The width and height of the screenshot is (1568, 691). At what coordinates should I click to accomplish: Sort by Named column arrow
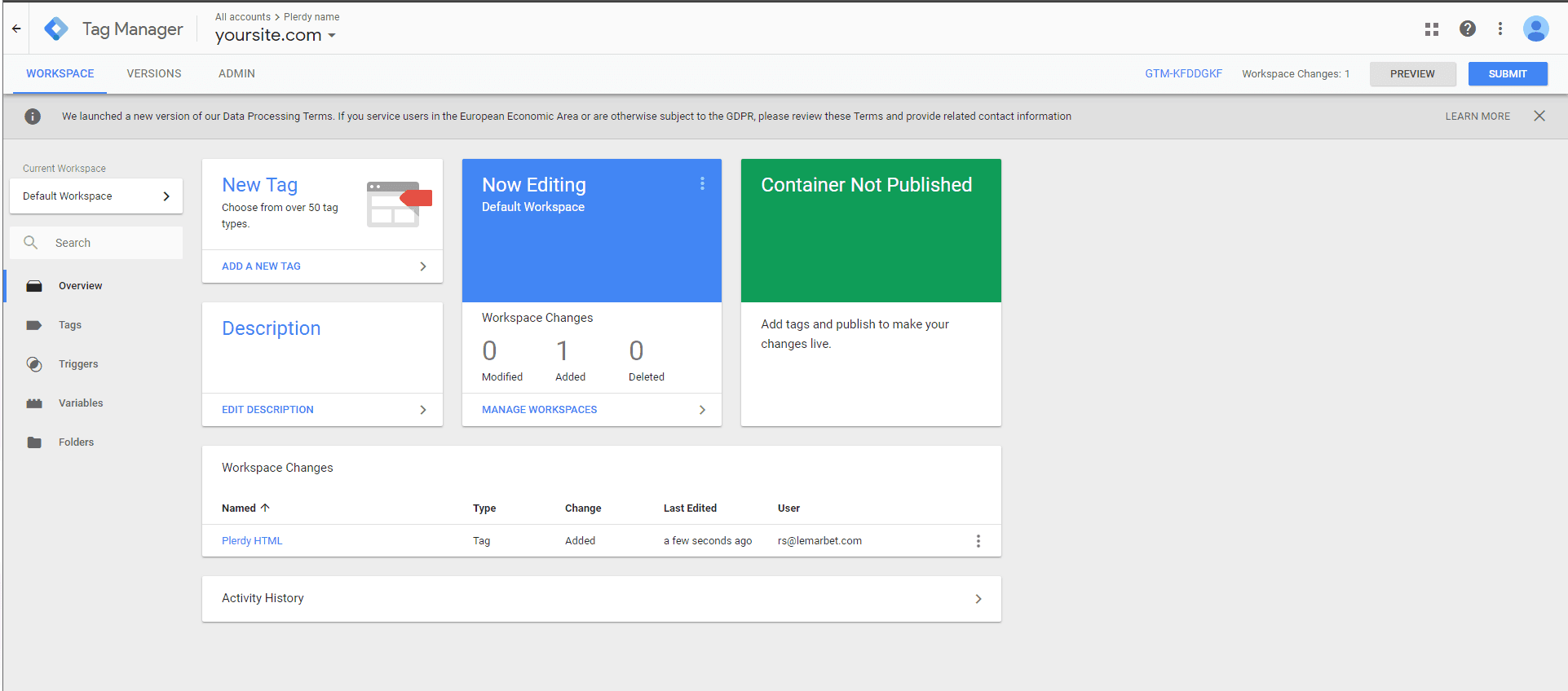[x=265, y=508]
